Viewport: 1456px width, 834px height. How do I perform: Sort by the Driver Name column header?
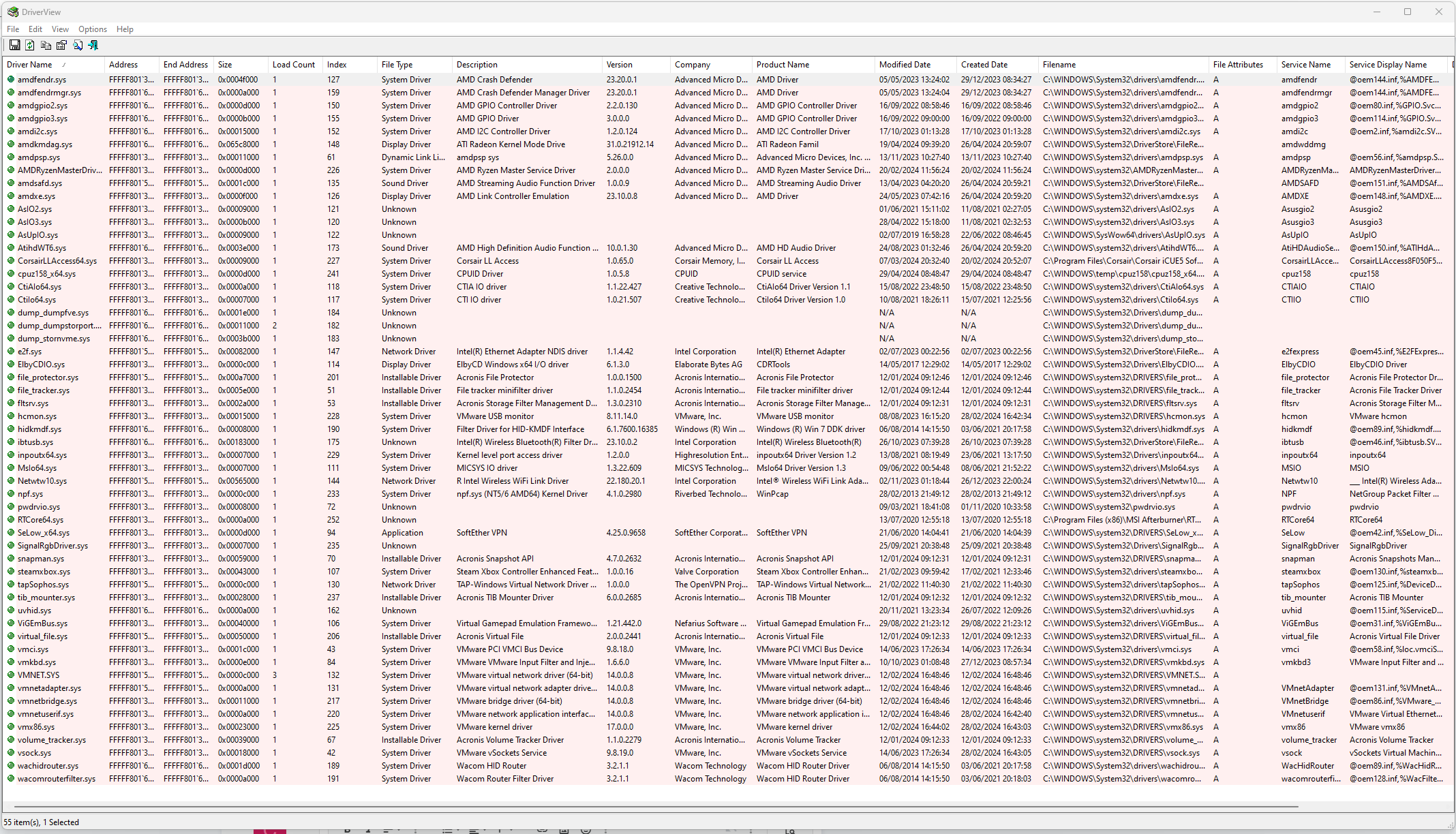click(54, 65)
